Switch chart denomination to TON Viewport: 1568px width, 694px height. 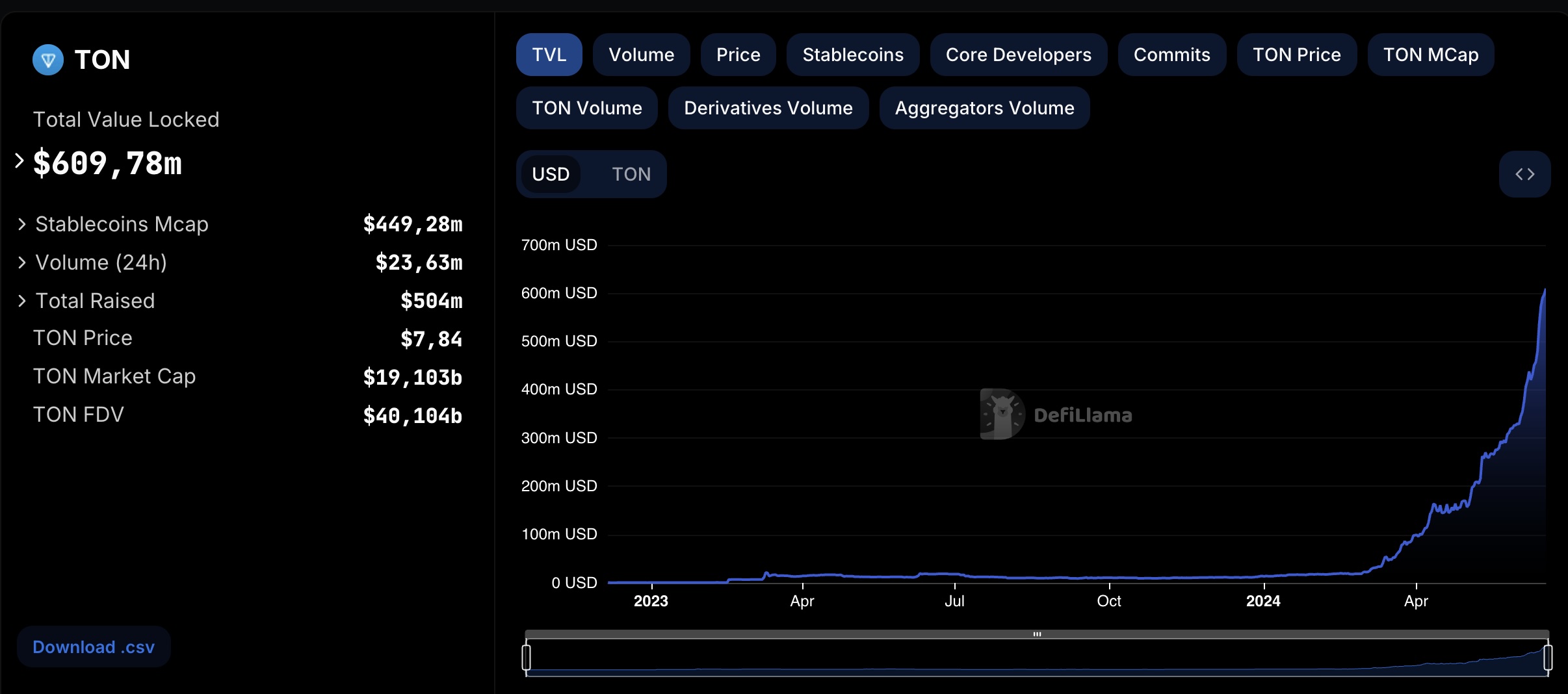631,174
